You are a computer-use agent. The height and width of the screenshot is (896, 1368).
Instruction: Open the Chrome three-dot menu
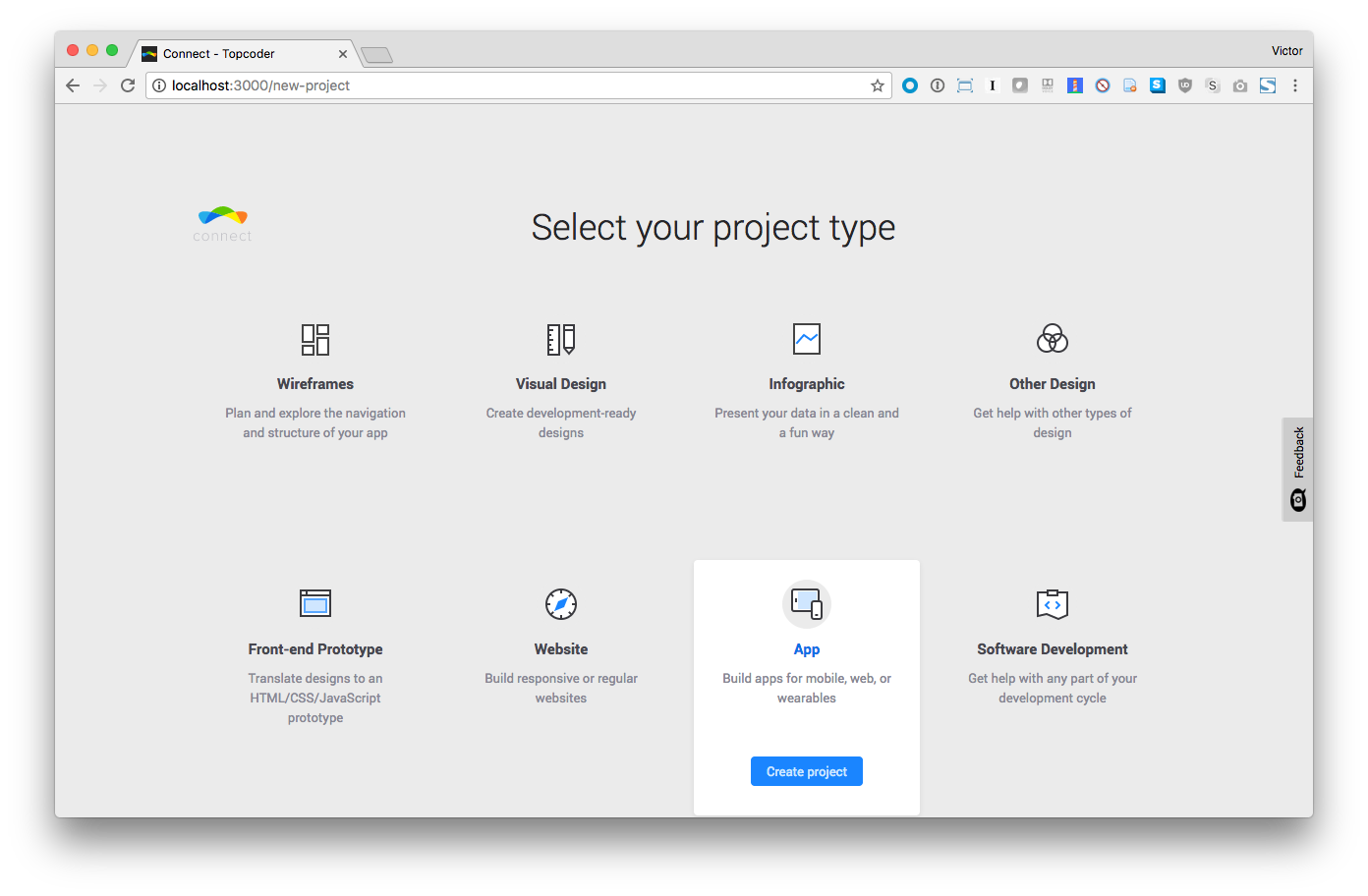pyautogui.click(x=1295, y=85)
